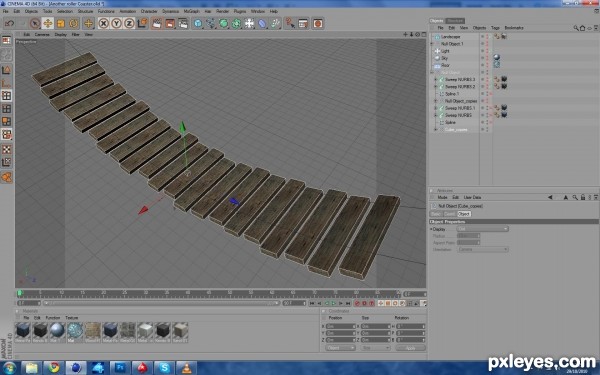Open the Deformer objects icon
This screenshot has width=600, height=375.
click(262, 23)
